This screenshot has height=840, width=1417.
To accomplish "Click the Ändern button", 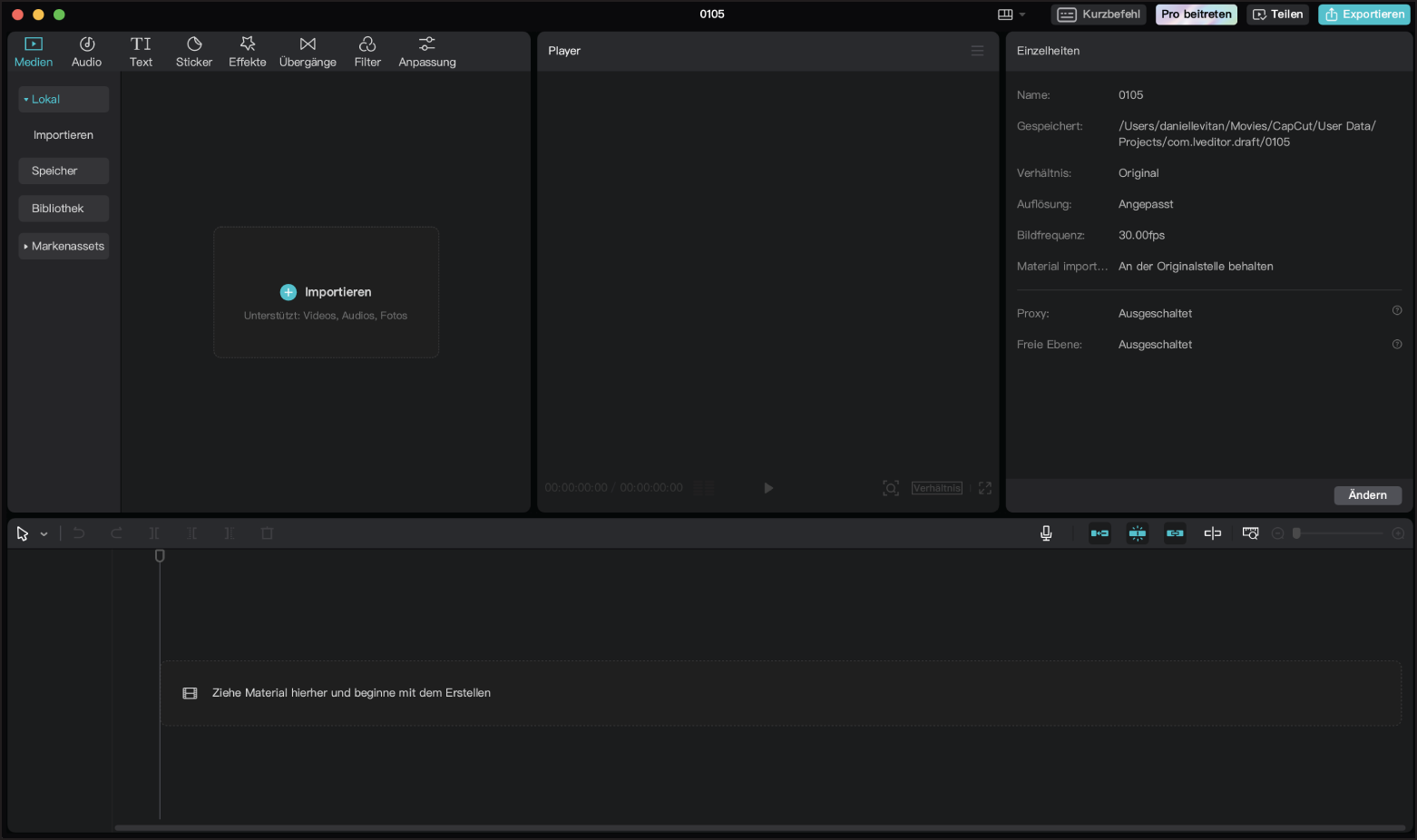I will [1368, 495].
